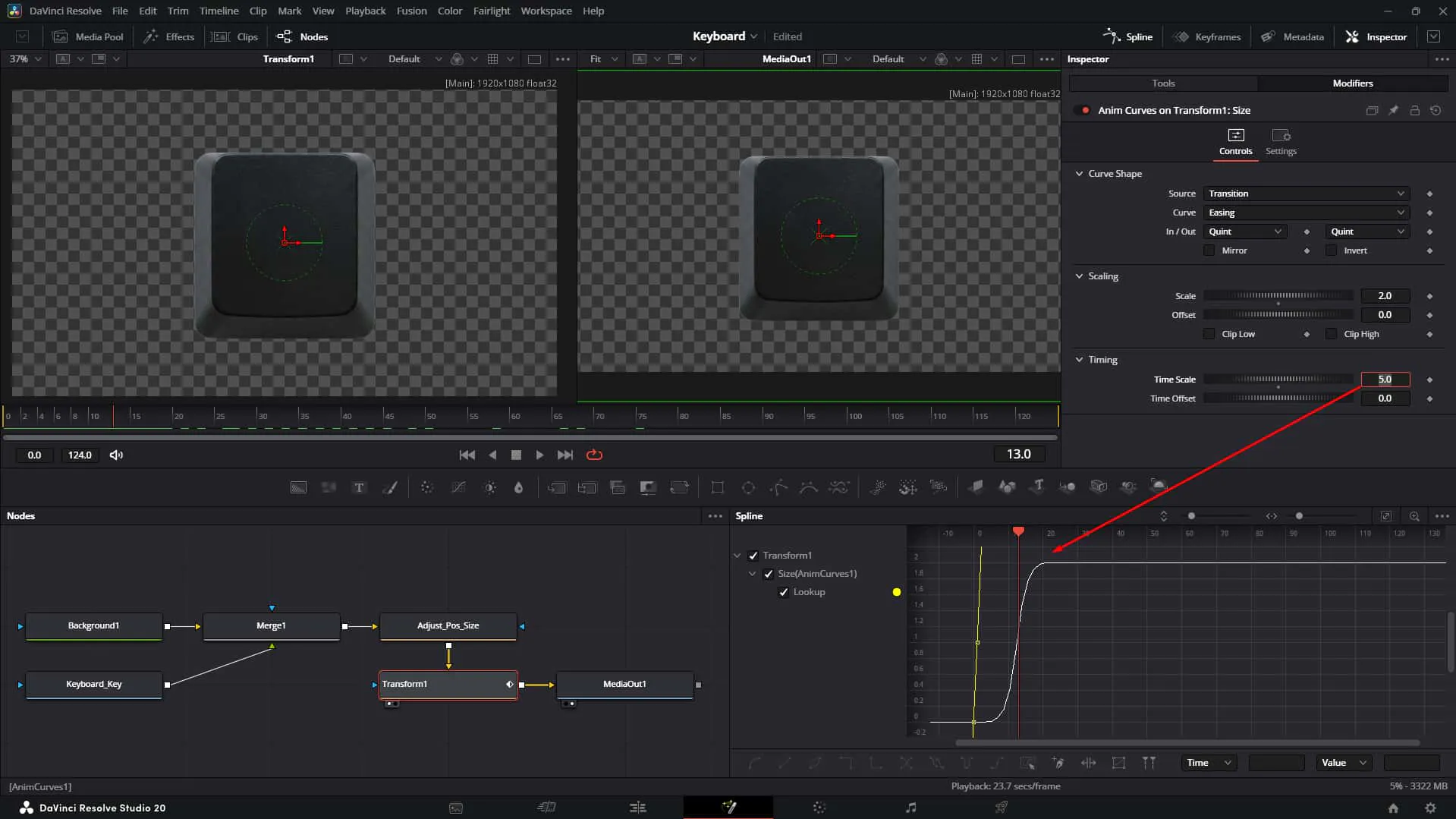Uncheck Transform1 in Spline tree
1456x819 pixels.
tap(753, 556)
